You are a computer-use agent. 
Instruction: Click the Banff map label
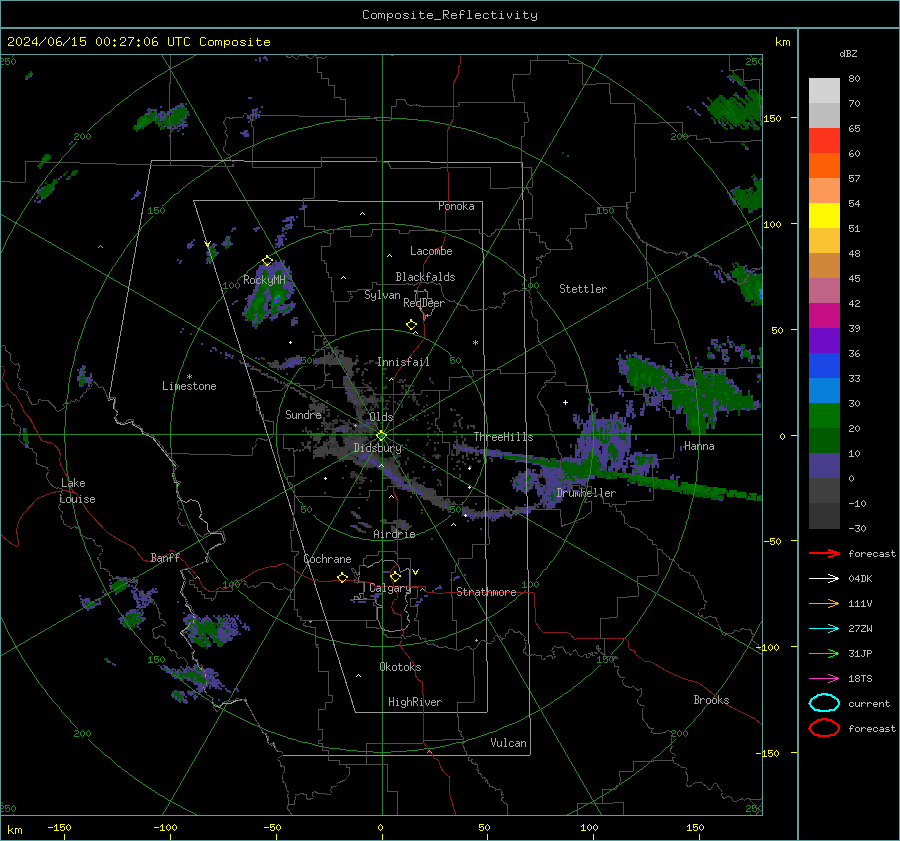pos(165,558)
